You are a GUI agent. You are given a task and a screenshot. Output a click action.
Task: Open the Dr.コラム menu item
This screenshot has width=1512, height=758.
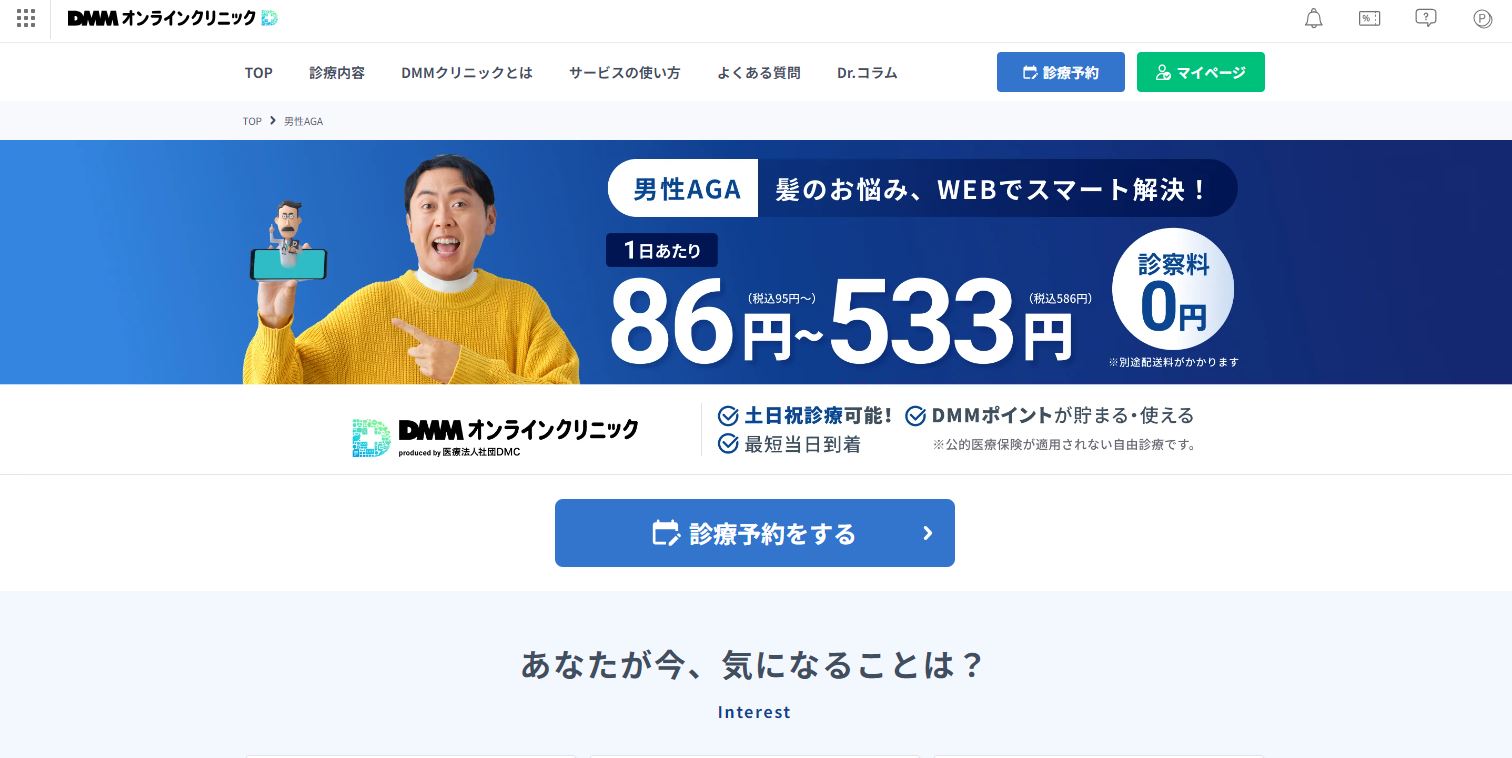click(867, 73)
